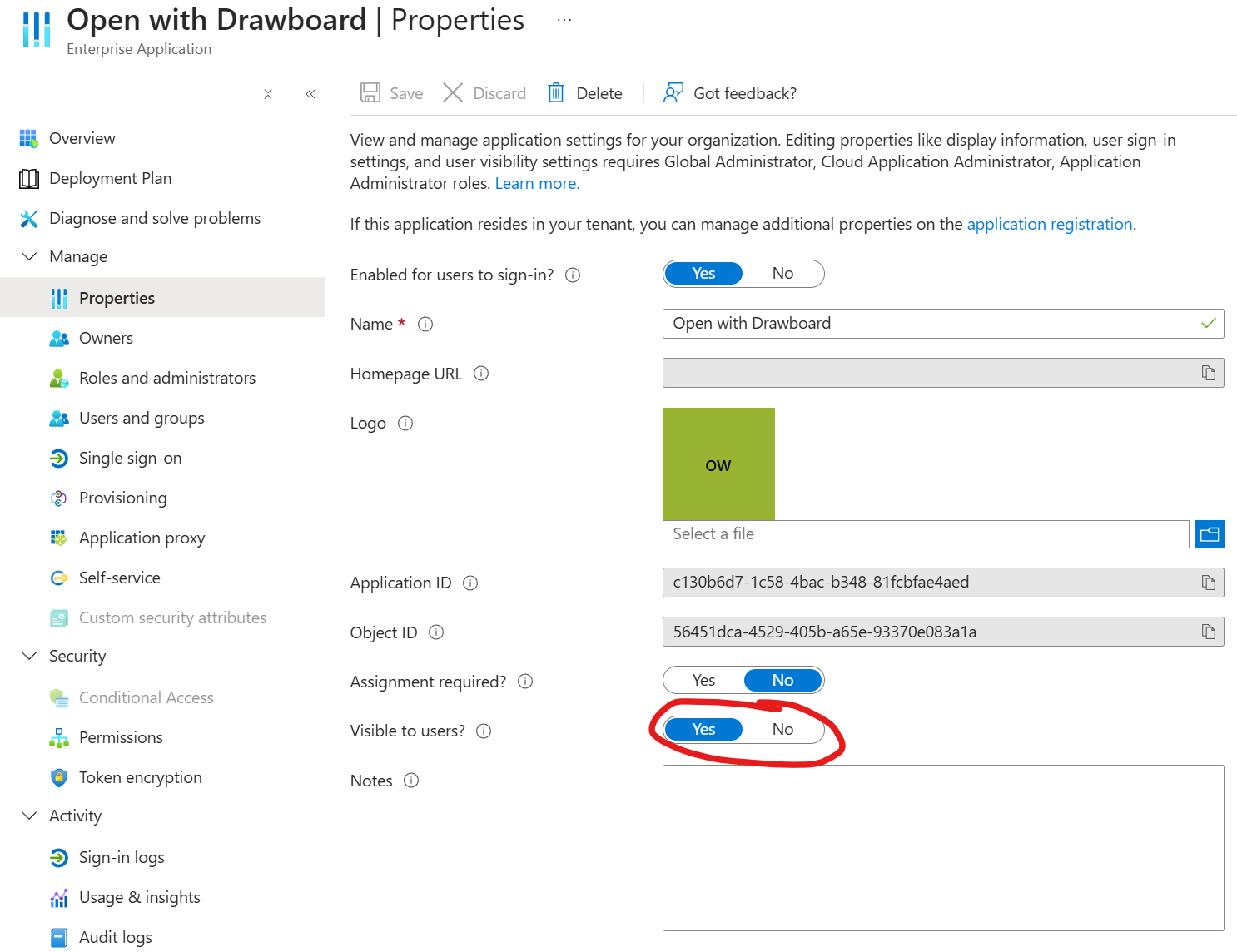The width and height of the screenshot is (1237, 952).
Task: Click the Homepage URL field
Action: click(x=943, y=373)
